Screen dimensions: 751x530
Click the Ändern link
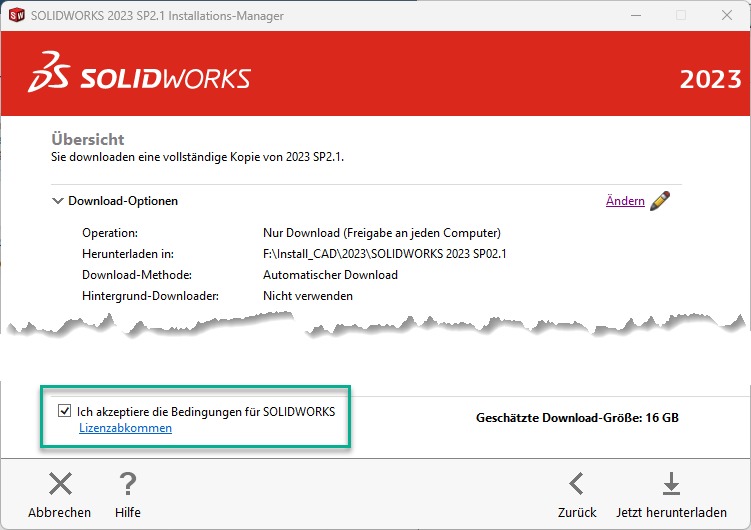pyautogui.click(x=625, y=201)
